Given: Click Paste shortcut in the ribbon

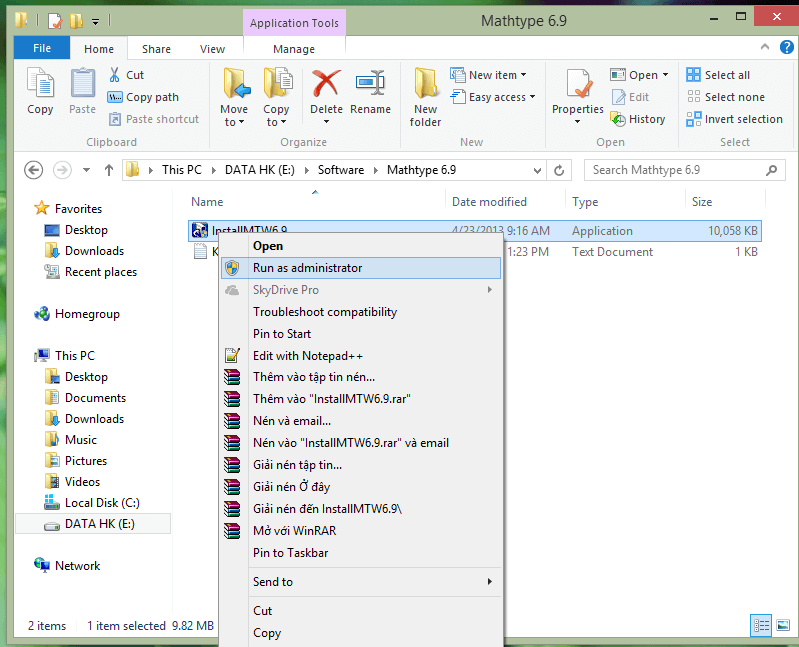Looking at the screenshot, I should (153, 119).
